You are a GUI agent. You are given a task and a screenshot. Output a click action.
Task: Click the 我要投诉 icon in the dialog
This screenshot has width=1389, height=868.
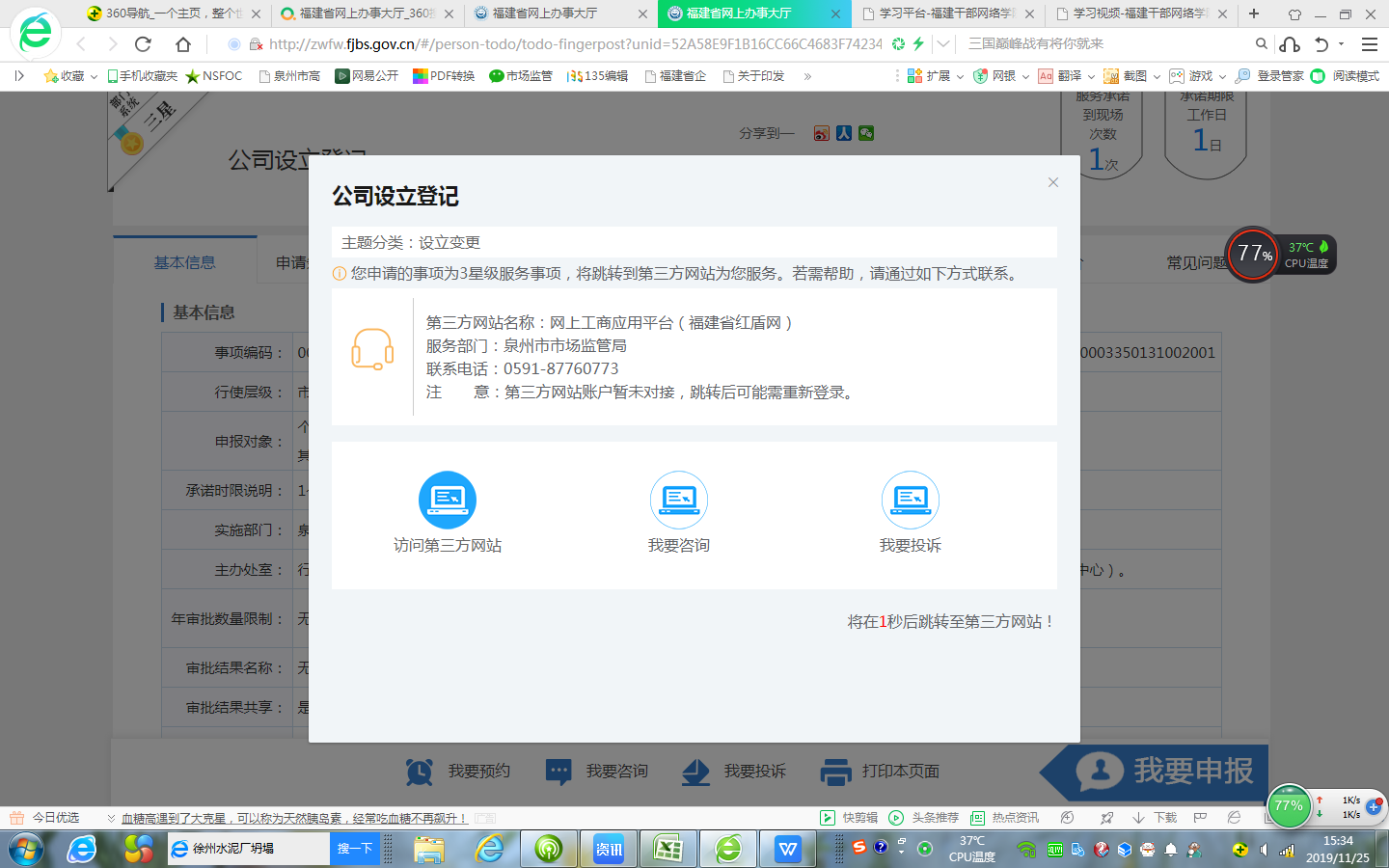[x=910, y=500]
